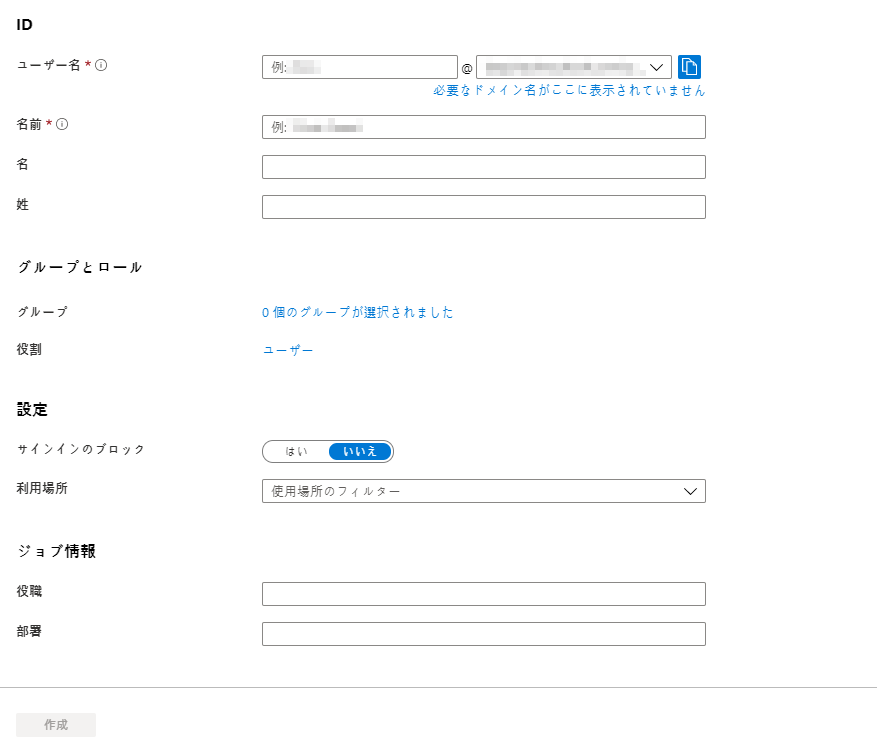Click the ユーザー role link beside 役割
877x749 pixels.
[x=288, y=350]
